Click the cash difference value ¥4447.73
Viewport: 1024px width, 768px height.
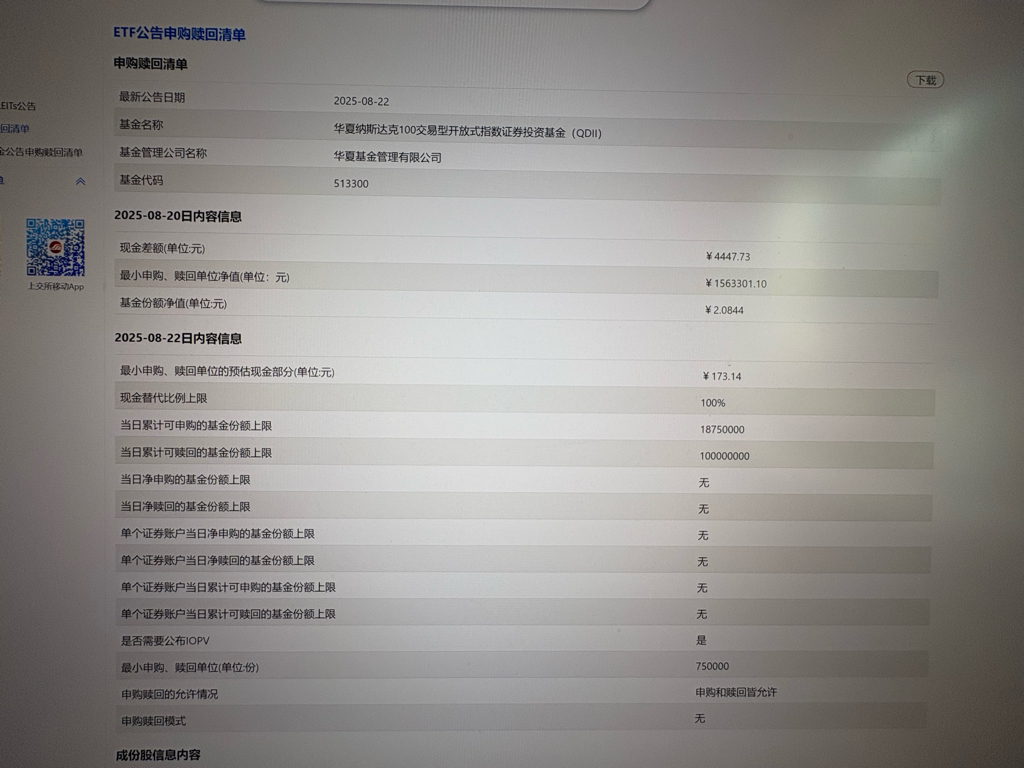tap(728, 257)
